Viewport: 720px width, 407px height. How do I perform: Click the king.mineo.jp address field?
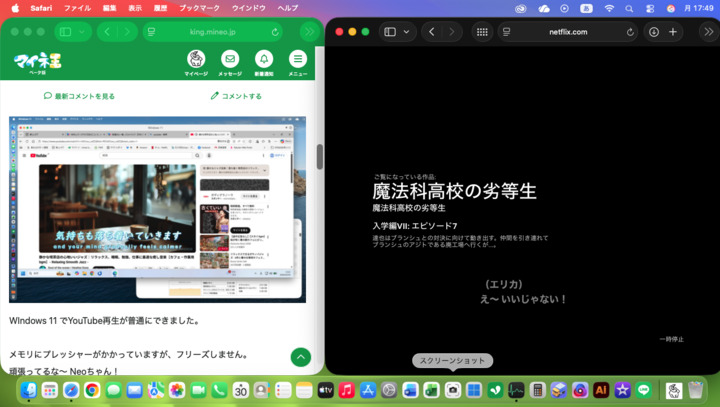(x=213, y=32)
